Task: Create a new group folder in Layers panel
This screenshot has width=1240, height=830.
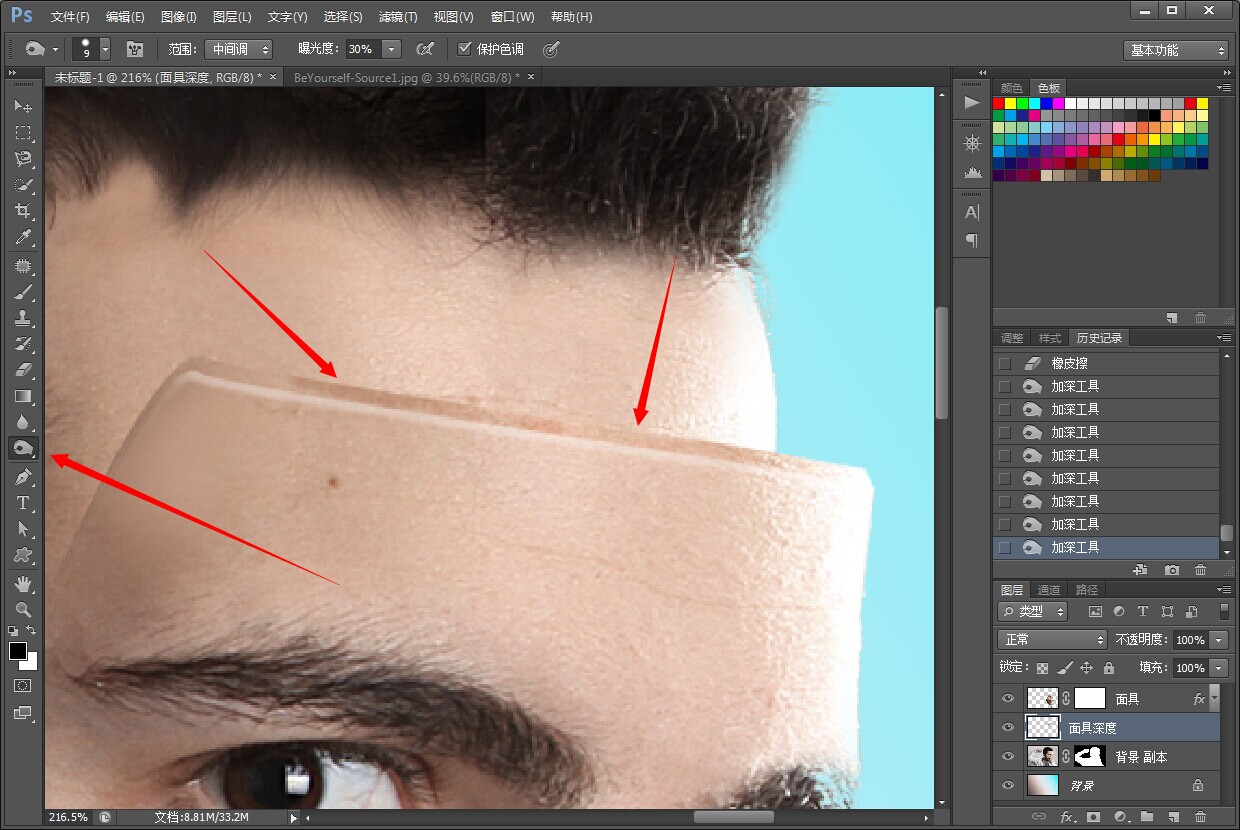Action: click(x=1147, y=817)
